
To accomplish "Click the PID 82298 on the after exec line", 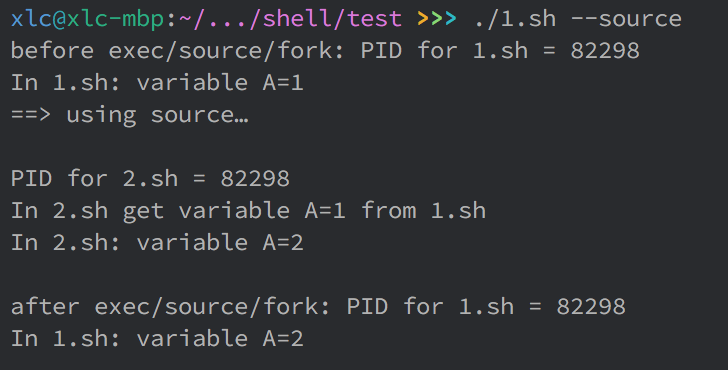I will 591,307.
